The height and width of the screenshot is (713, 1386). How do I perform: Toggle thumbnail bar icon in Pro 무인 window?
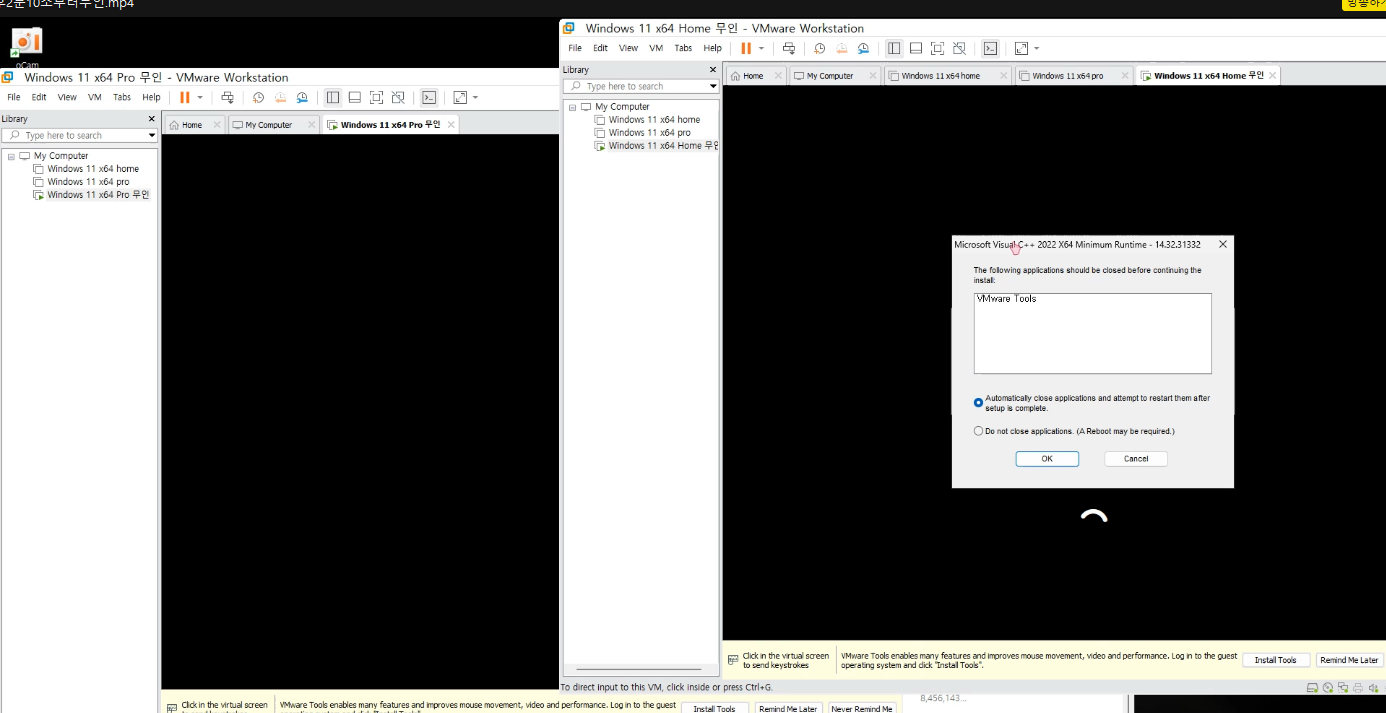tap(355, 97)
